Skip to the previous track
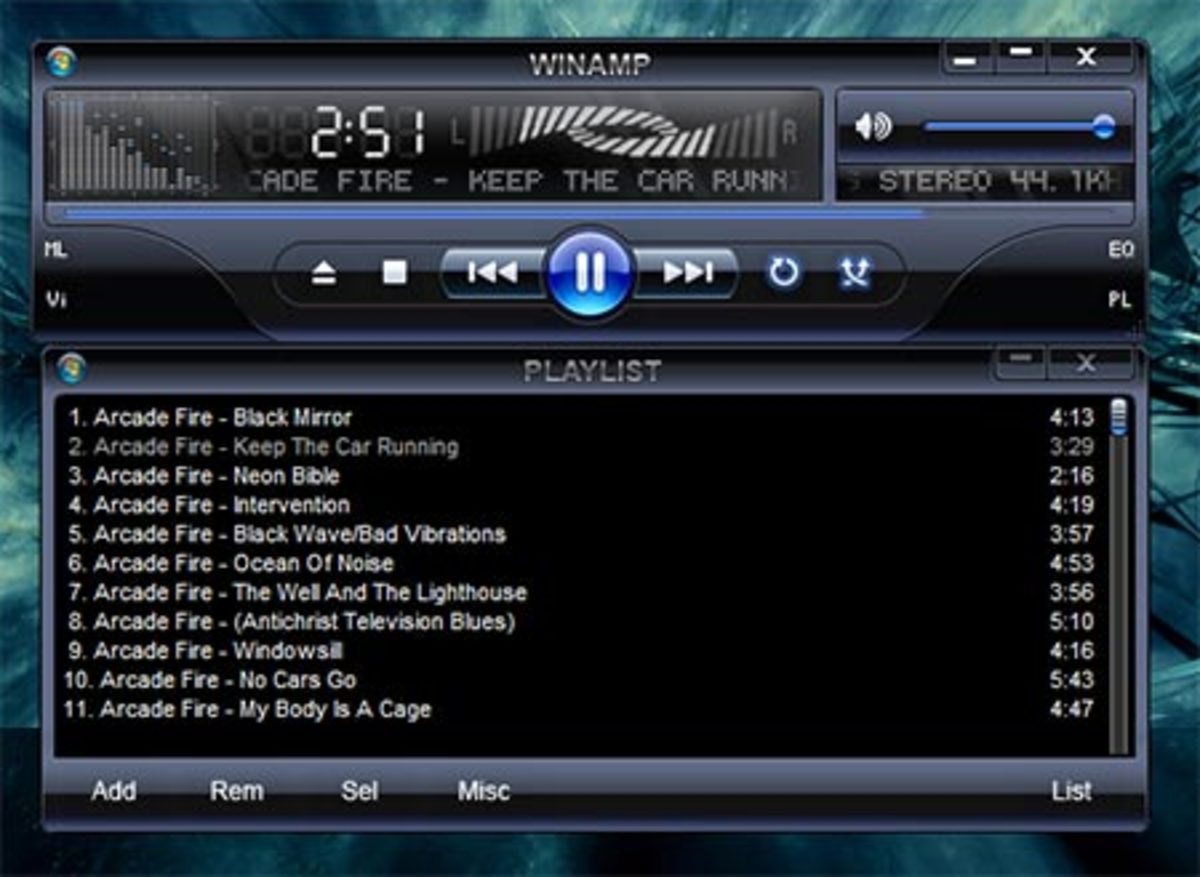This screenshot has height=877, width=1200. [492, 272]
